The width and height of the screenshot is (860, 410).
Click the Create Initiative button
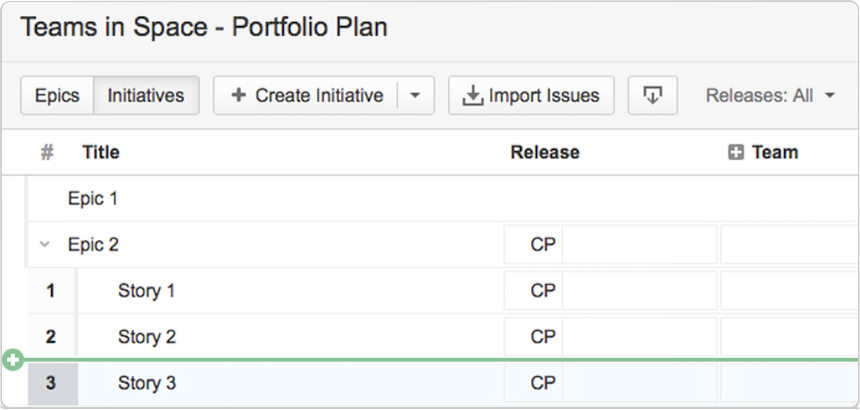point(305,95)
